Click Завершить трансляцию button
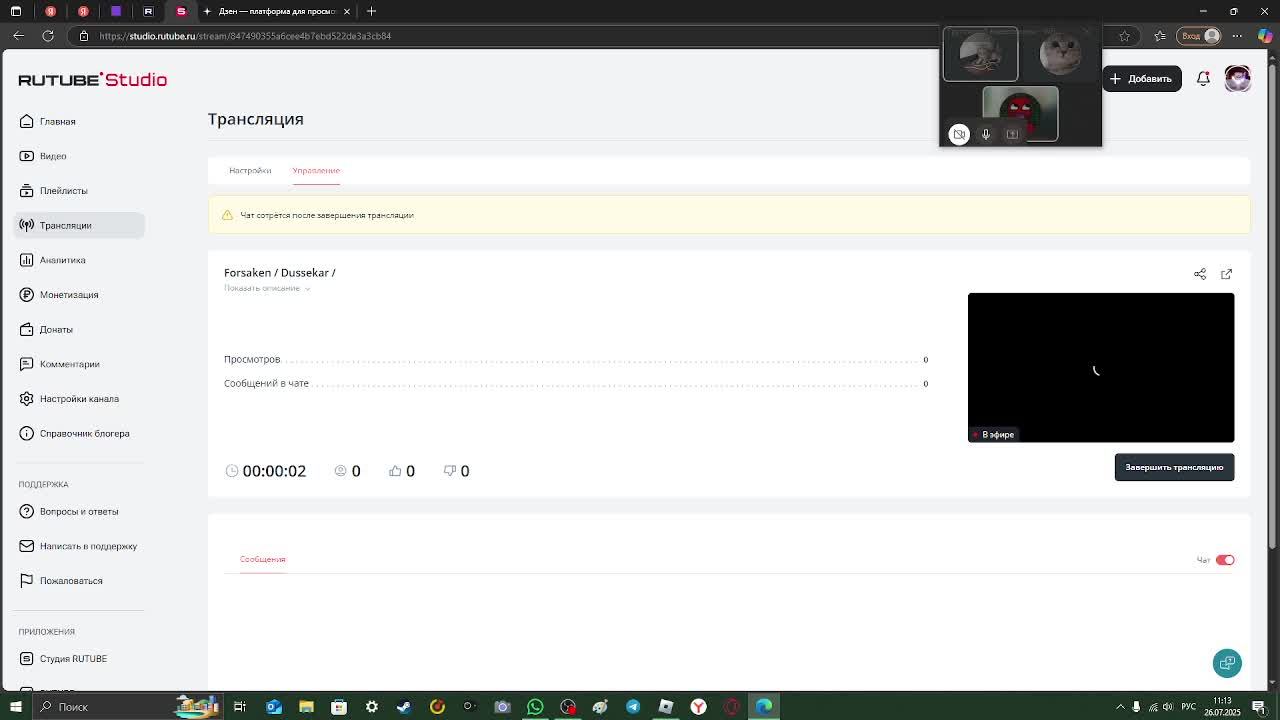Image resolution: width=1280 pixels, height=720 pixels. click(x=1174, y=467)
